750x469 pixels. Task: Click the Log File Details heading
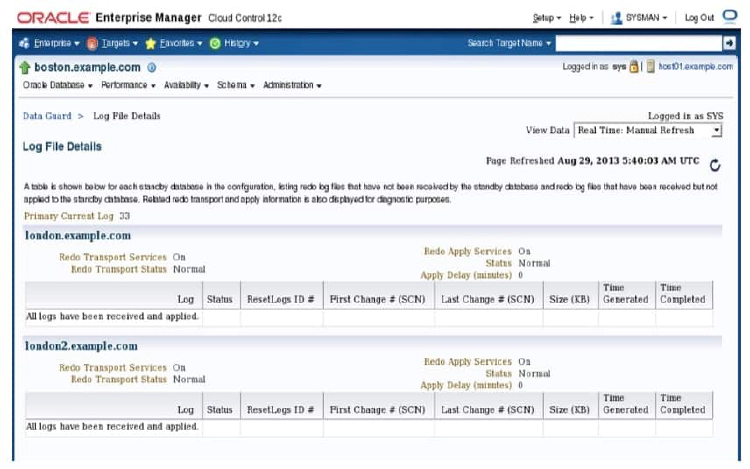tap(62, 146)
